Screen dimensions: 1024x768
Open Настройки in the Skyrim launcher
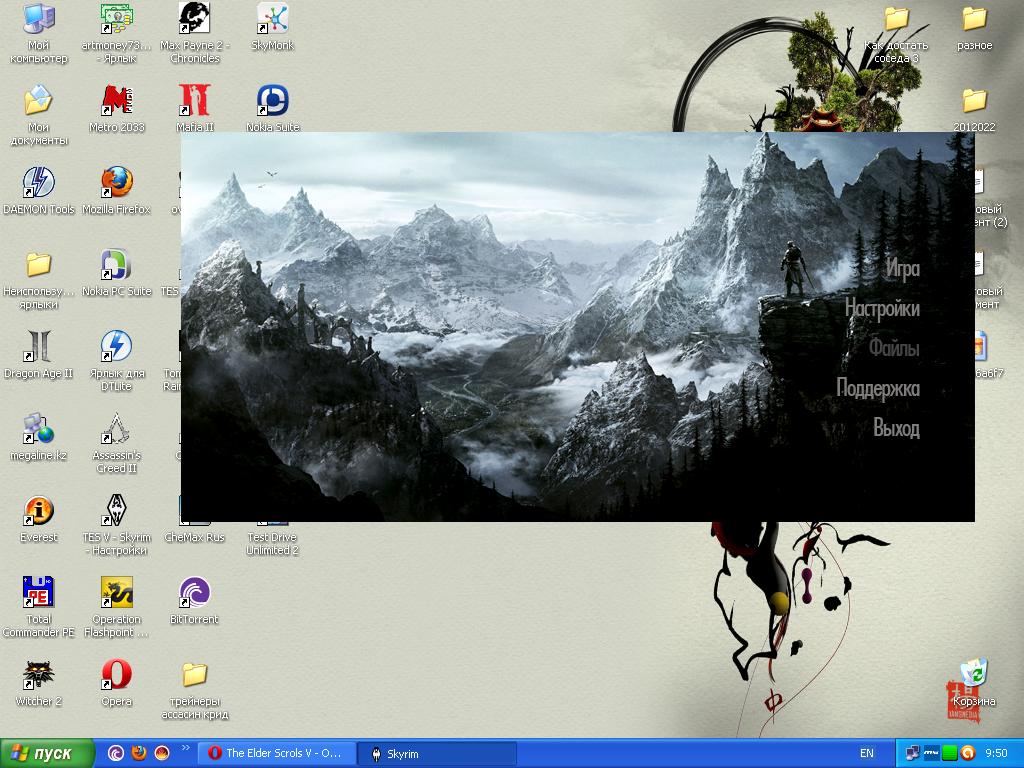(x=881, y=308)
